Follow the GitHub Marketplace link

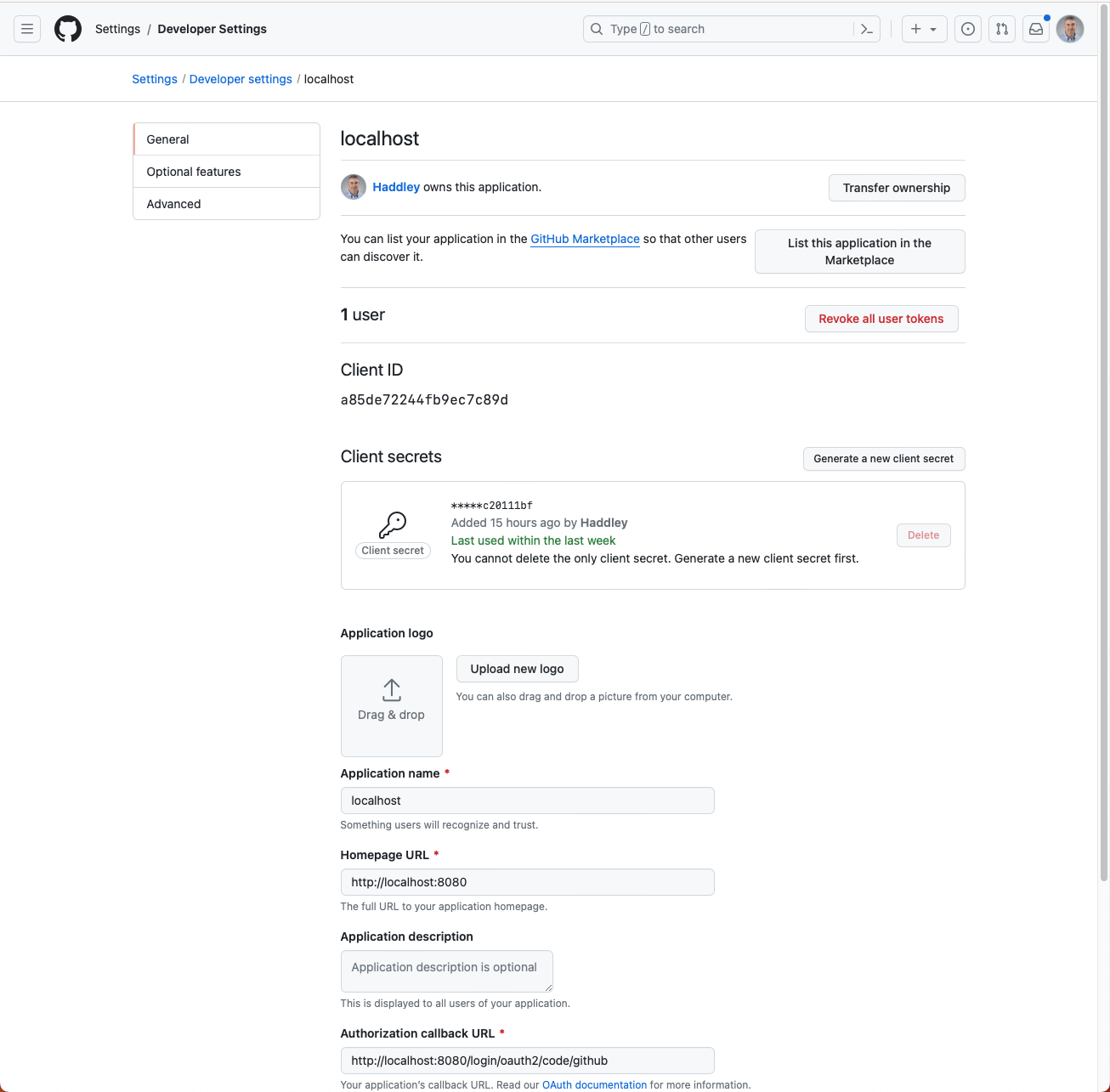[x=585, y=239]
